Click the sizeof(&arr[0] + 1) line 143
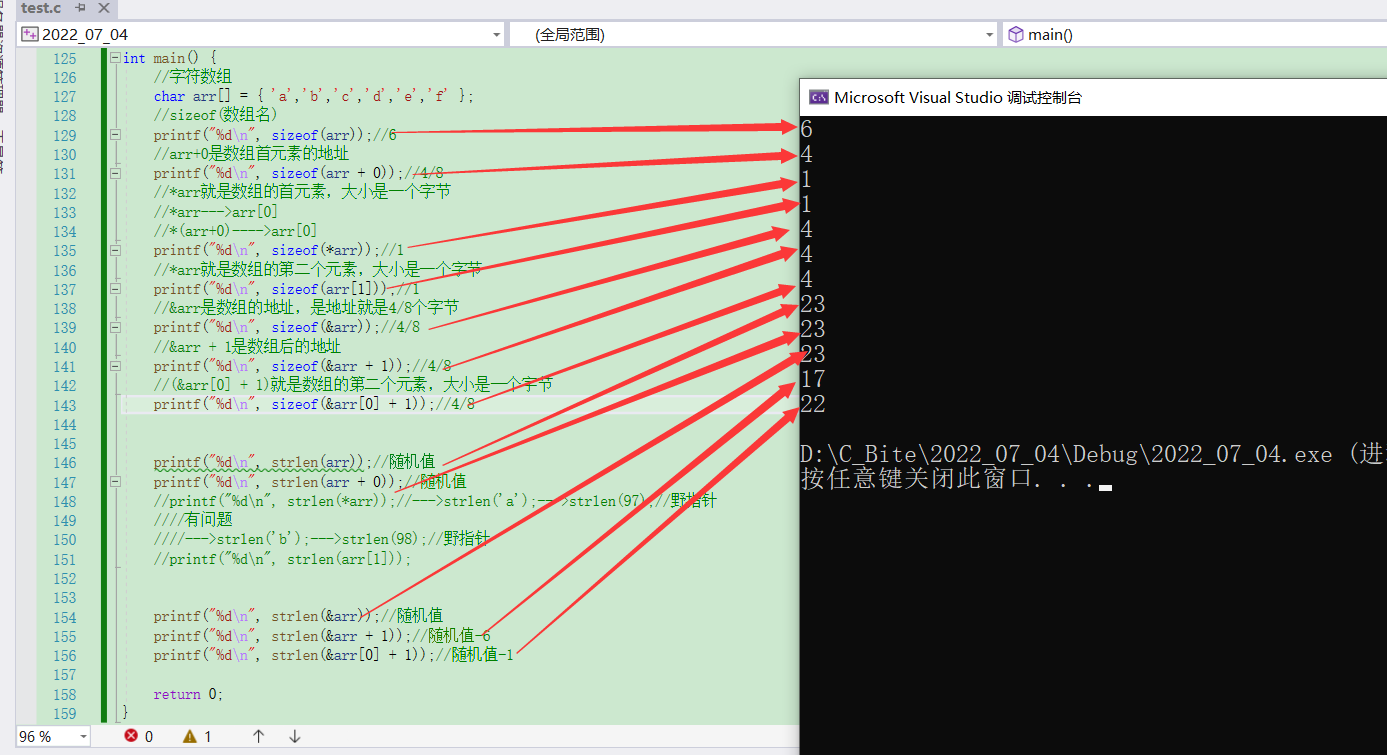 [314, 405]
